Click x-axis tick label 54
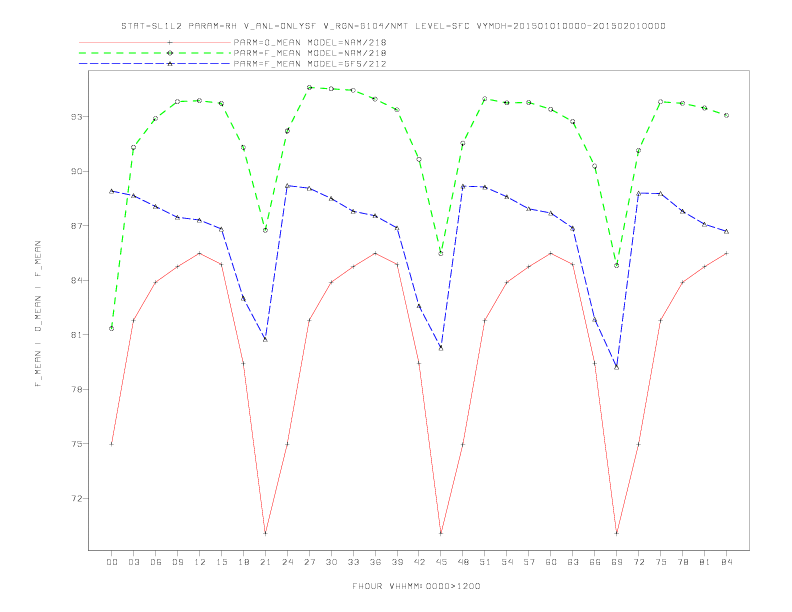792x612 pixels. click(507, 562)
